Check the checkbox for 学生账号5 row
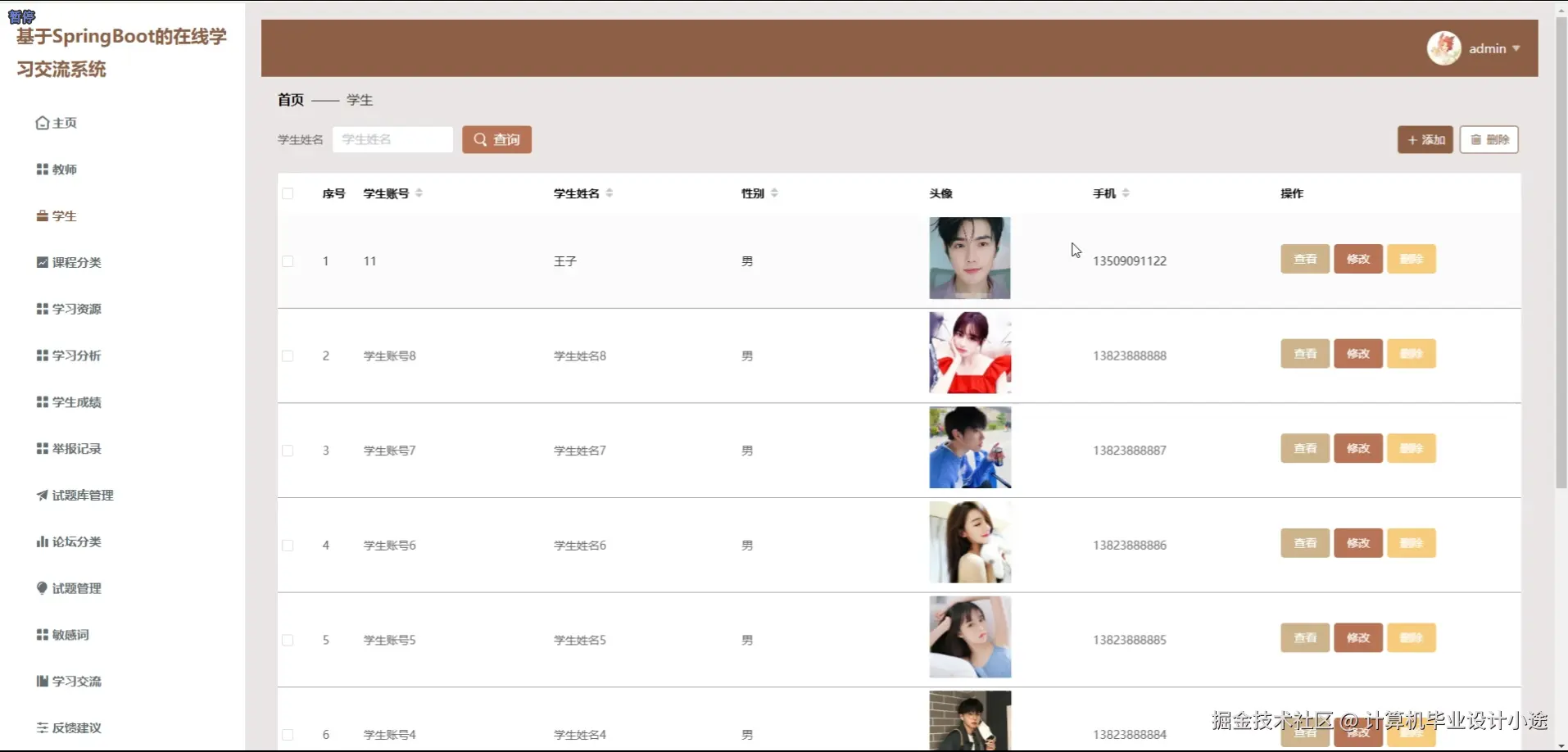 pyautogui.click(x=288, y=641)
